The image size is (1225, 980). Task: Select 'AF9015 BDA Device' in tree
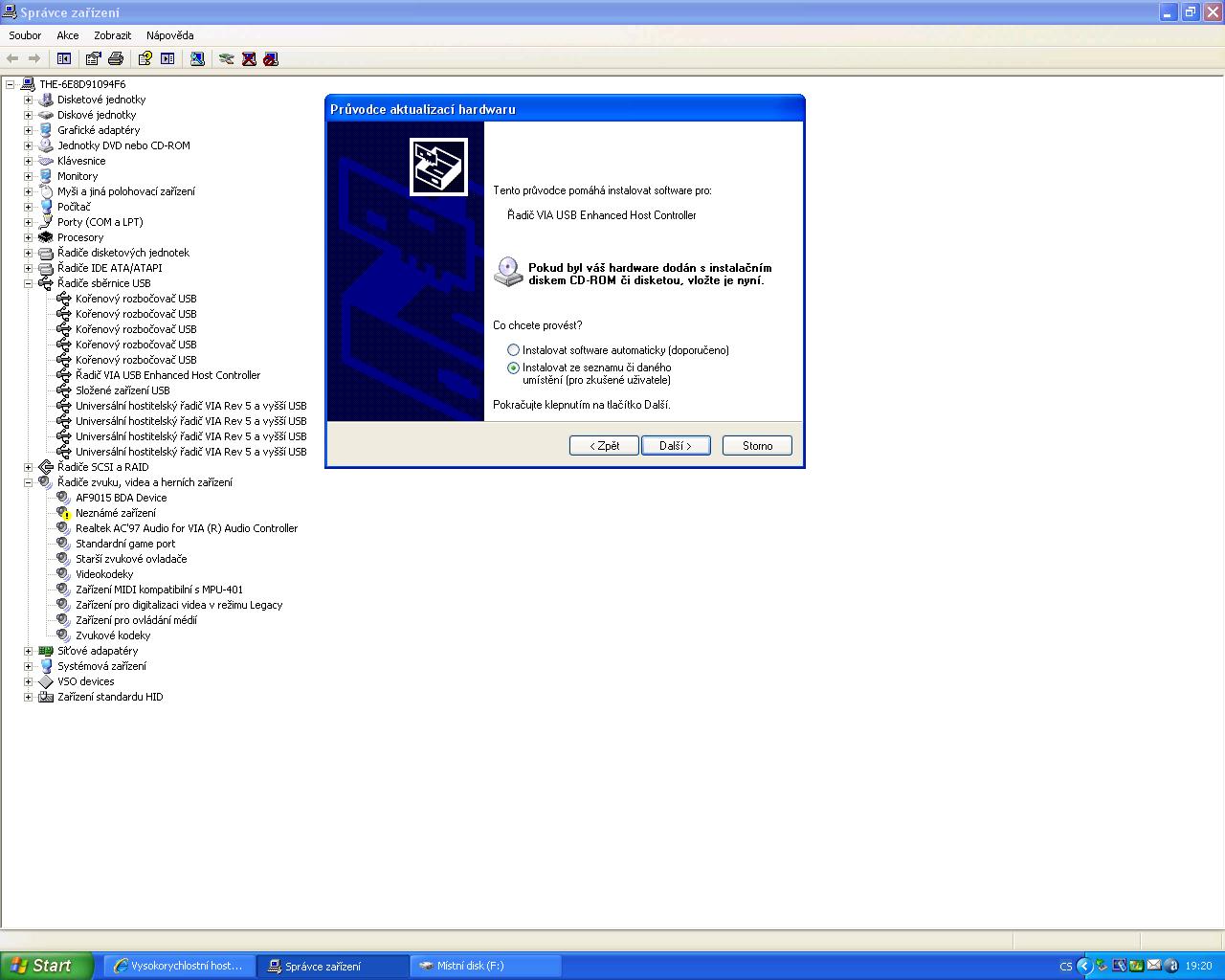(122, 498)
